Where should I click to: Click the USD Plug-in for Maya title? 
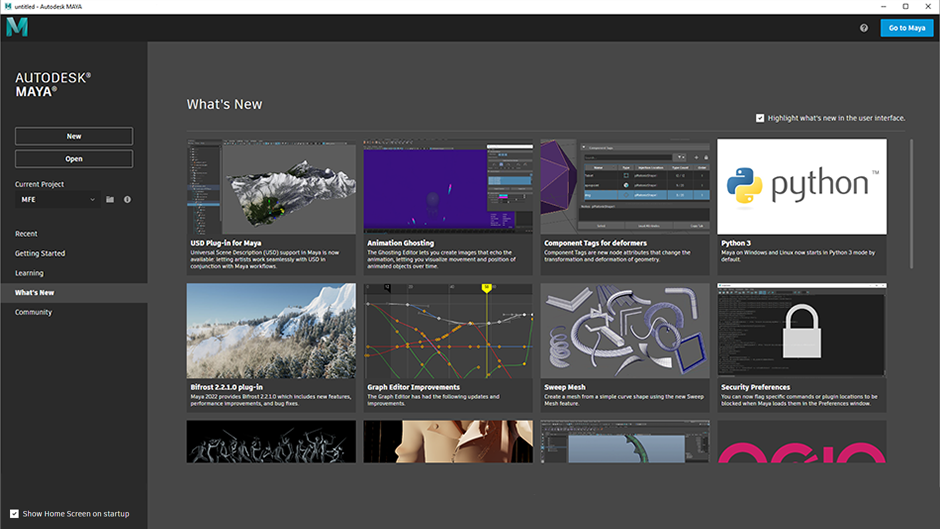tap(225, 243)
